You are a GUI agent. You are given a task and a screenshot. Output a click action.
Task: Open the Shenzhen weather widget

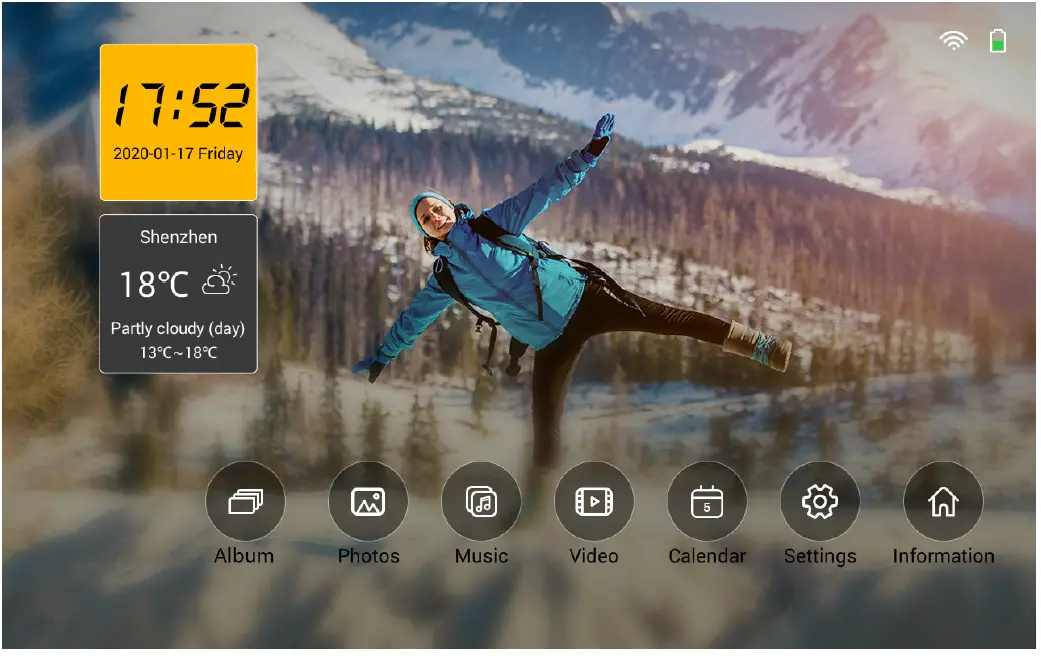(177, 292)
